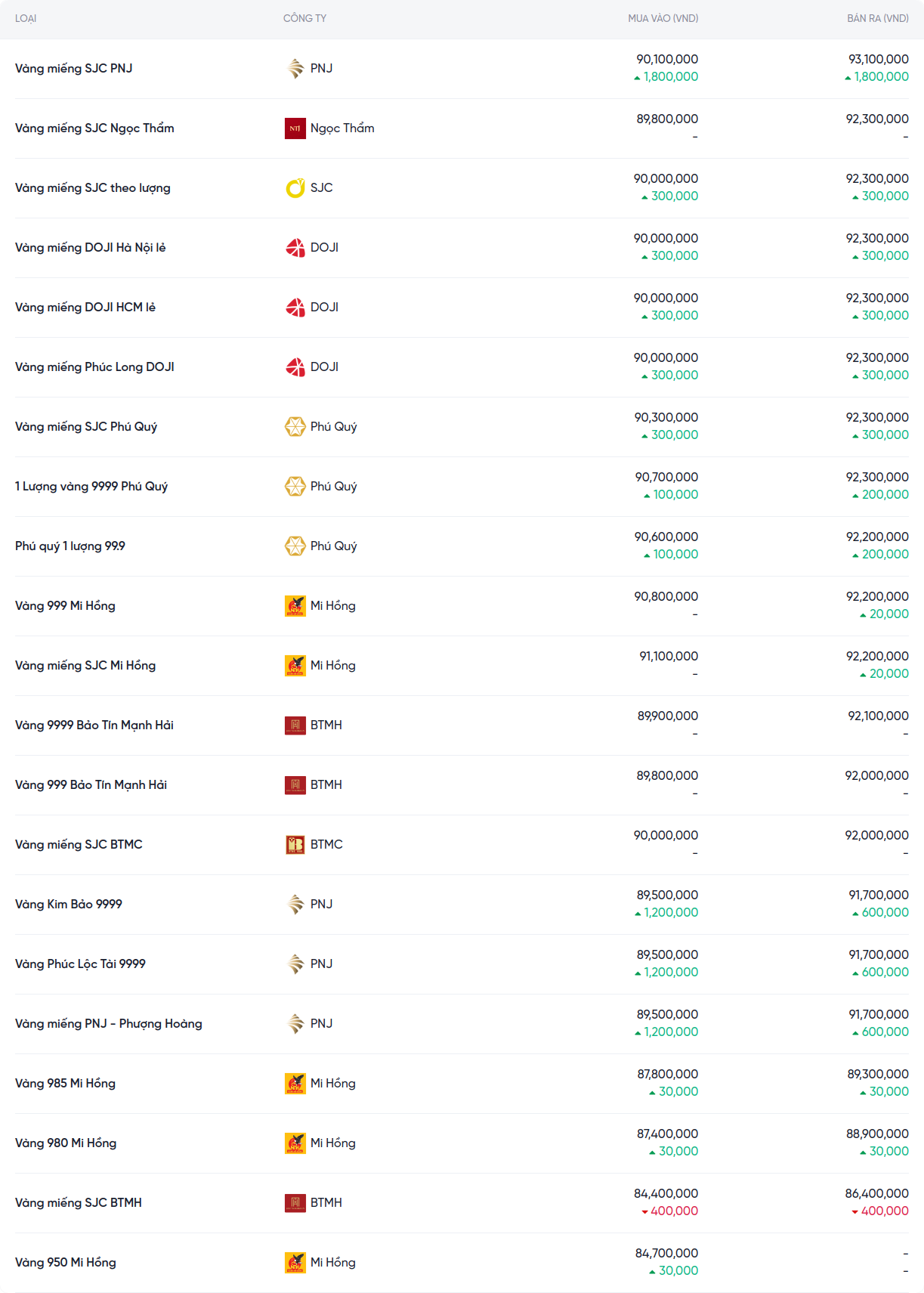Click the BTMH logo in the Vàng 9999 Bảo Tín Mạnh Hải row

click(295, 725)
